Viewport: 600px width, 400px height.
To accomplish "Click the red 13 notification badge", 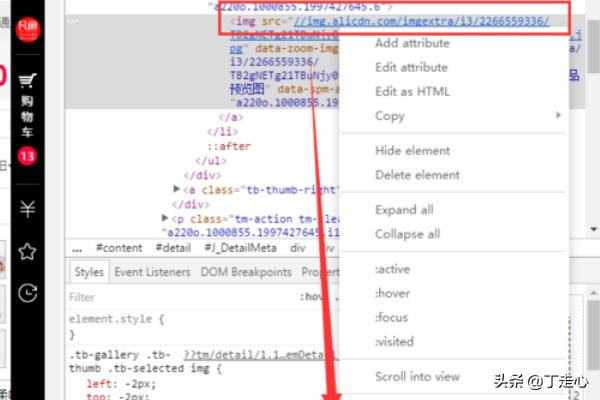I will coord(28,156).
